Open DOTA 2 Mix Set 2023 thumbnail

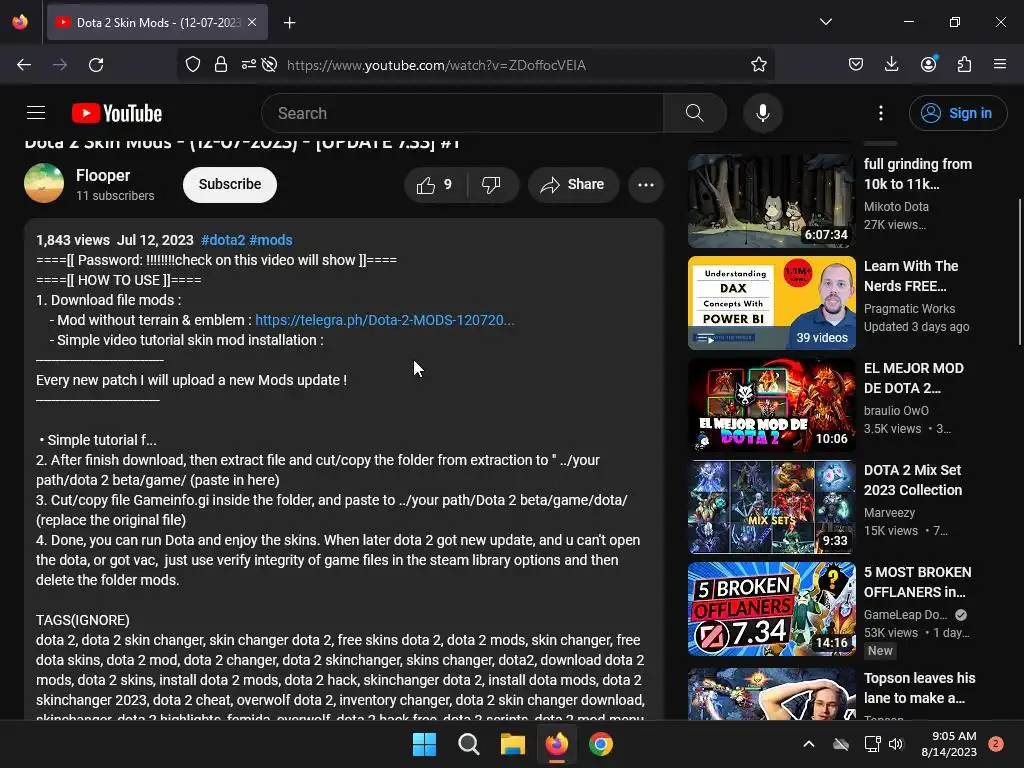click(771, 507)
